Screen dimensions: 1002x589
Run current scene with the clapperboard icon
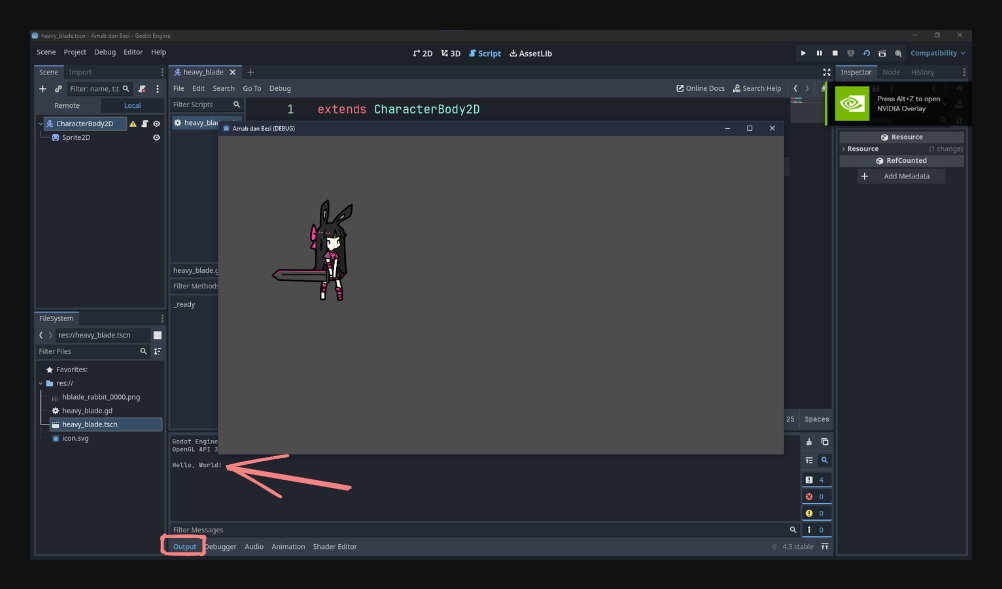pyautogui.click(x=883, y=54)
